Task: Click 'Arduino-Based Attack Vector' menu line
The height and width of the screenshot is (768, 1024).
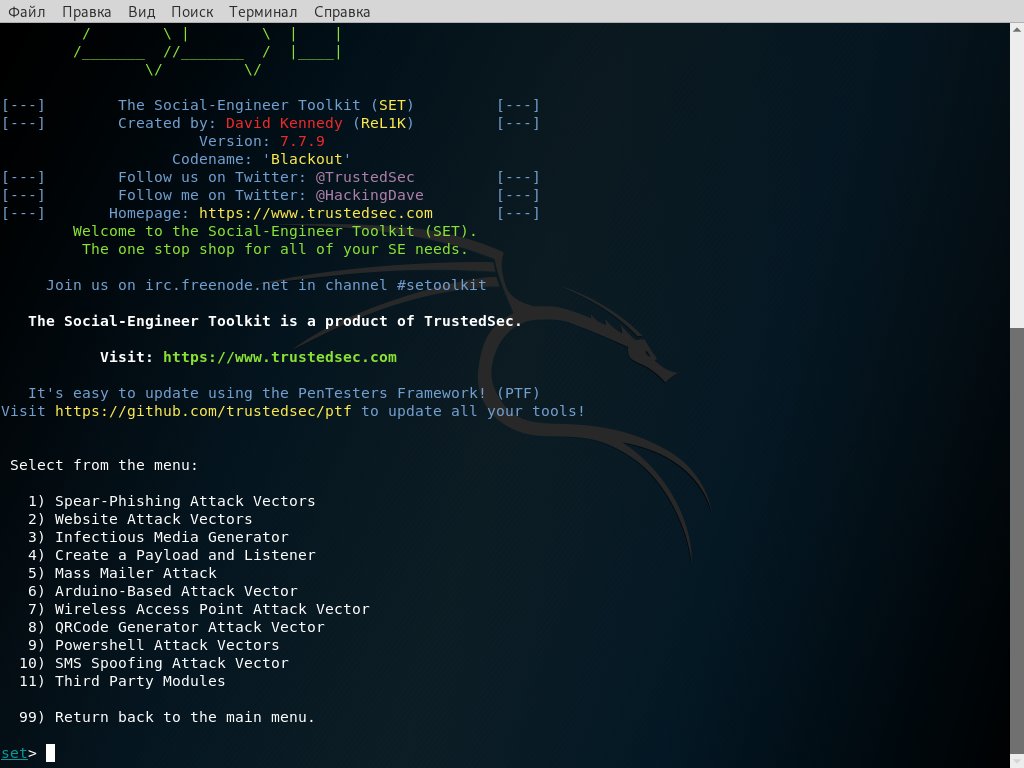Action: tap(162, 591)
